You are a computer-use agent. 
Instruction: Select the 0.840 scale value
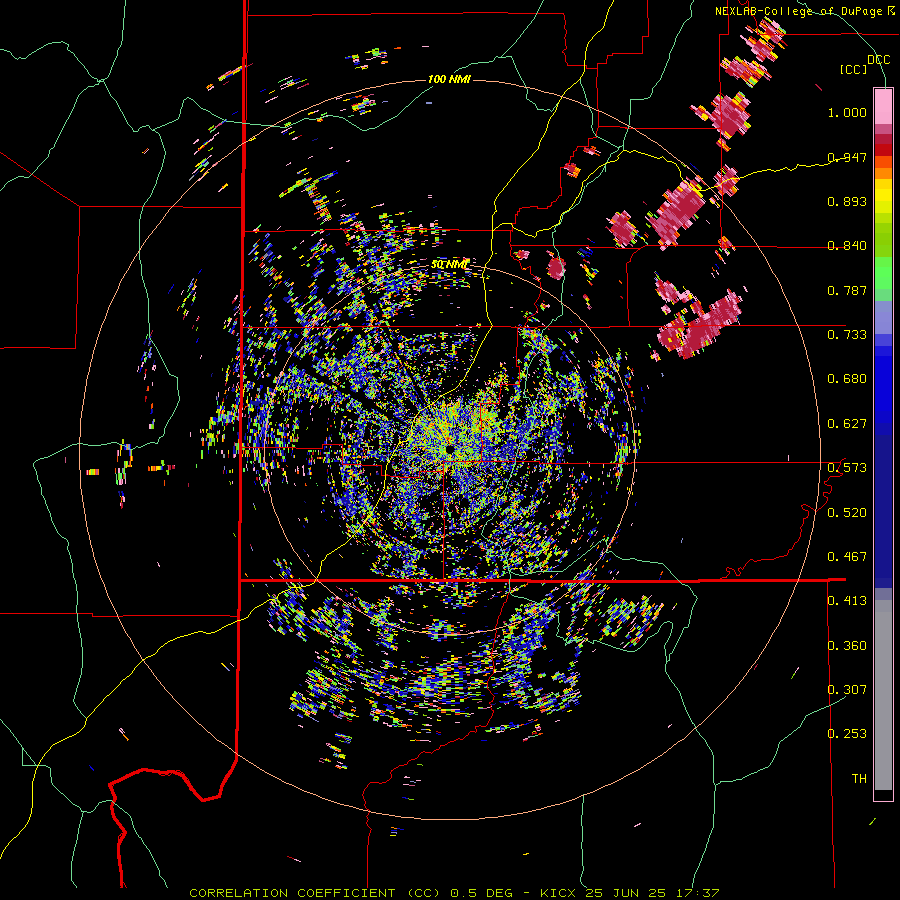(x=847, y=246)
